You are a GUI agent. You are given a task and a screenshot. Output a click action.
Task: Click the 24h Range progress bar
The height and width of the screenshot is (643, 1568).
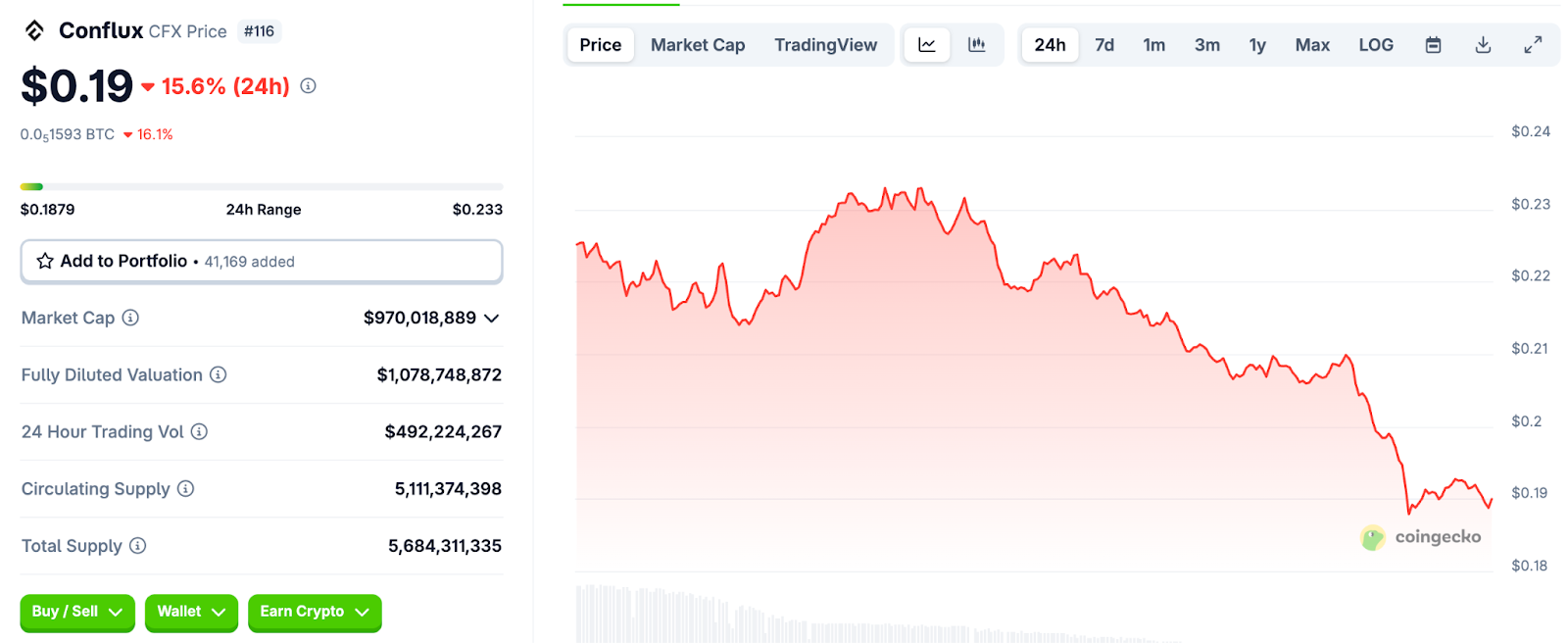coord(262,186)
